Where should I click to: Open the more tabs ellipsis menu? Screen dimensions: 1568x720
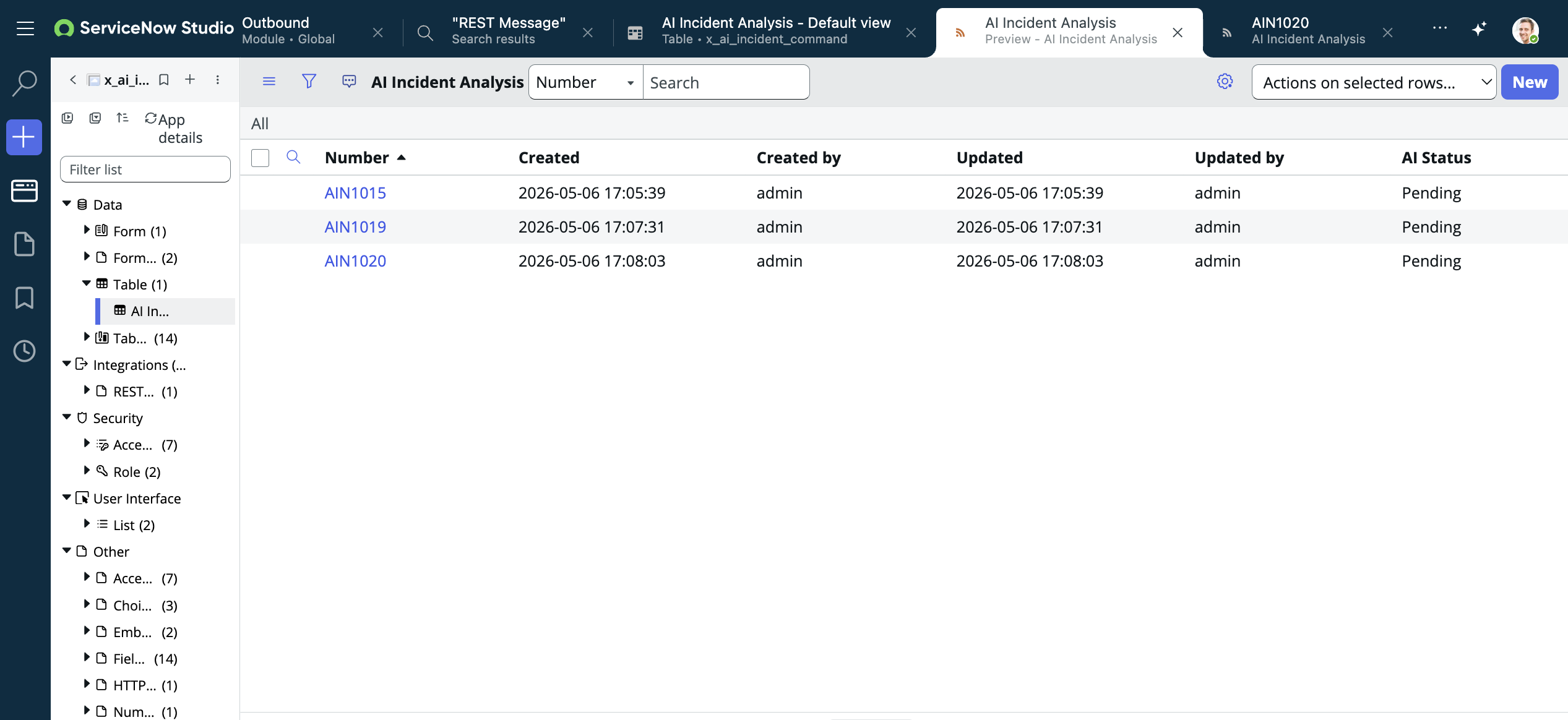(x=1440, y=28)
